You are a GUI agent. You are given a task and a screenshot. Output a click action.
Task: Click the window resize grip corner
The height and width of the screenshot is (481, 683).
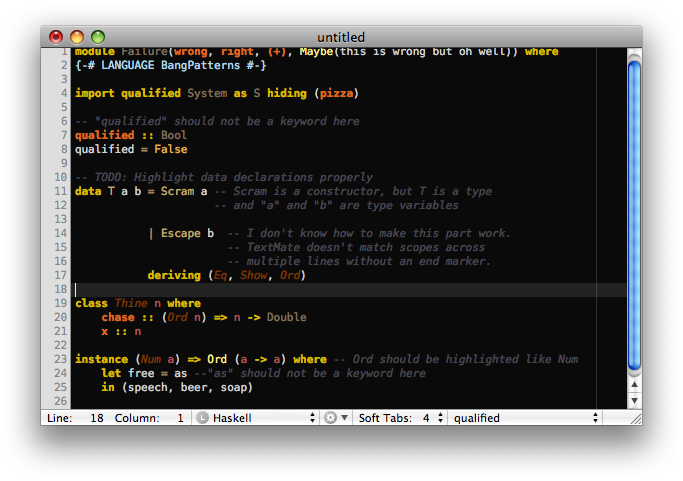pos(633,418)
